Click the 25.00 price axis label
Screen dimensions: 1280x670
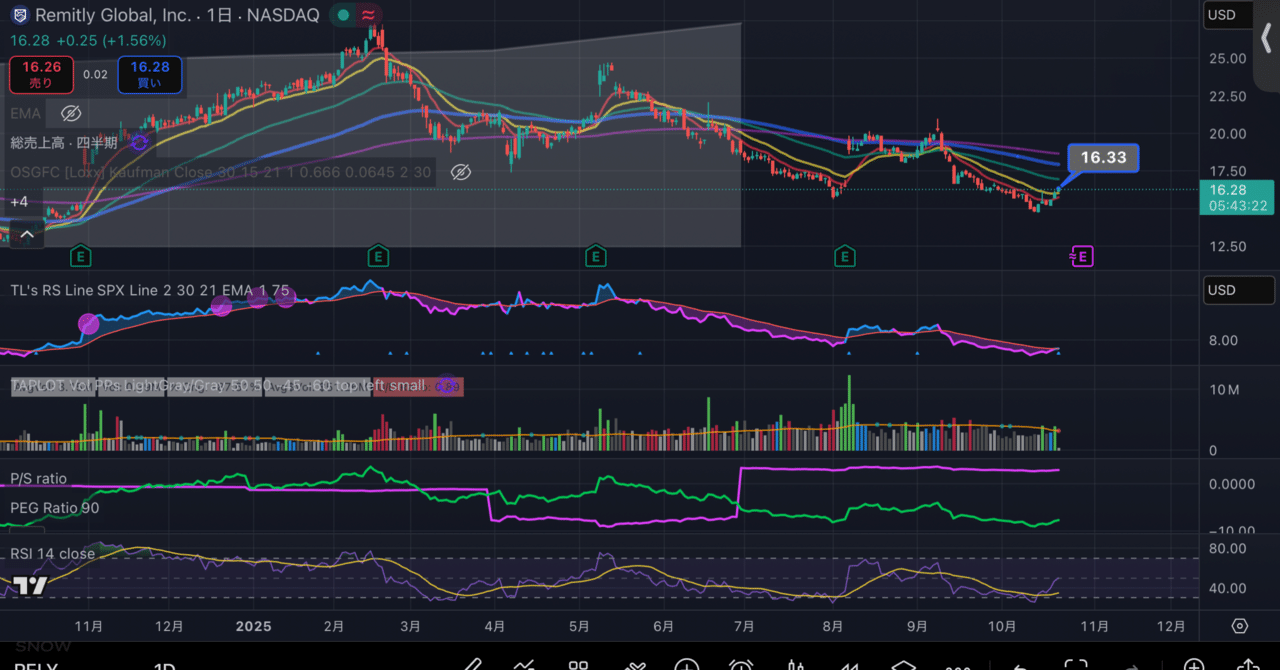click(x=1227, y=59)
